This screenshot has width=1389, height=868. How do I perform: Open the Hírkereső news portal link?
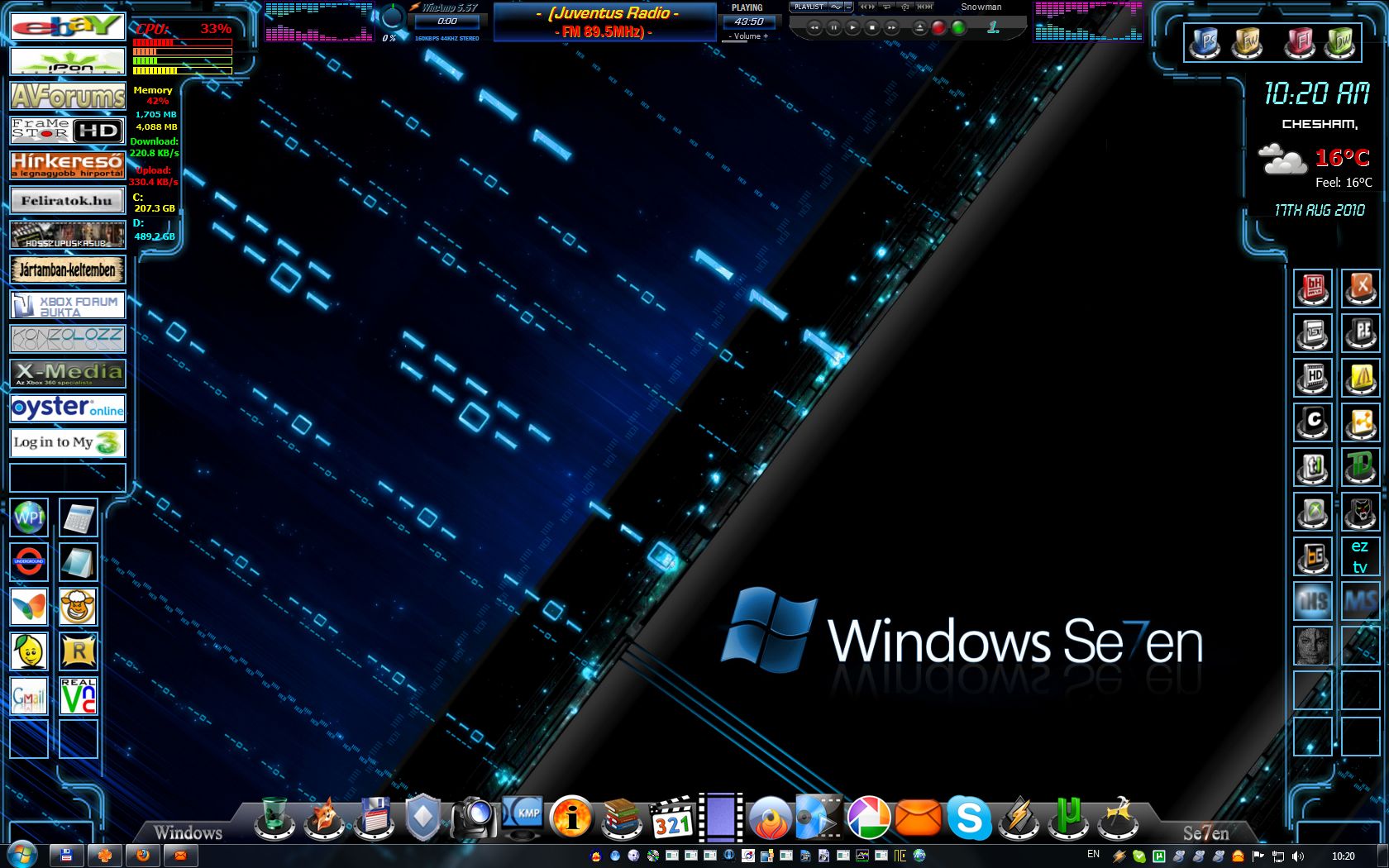click(68, 165)
